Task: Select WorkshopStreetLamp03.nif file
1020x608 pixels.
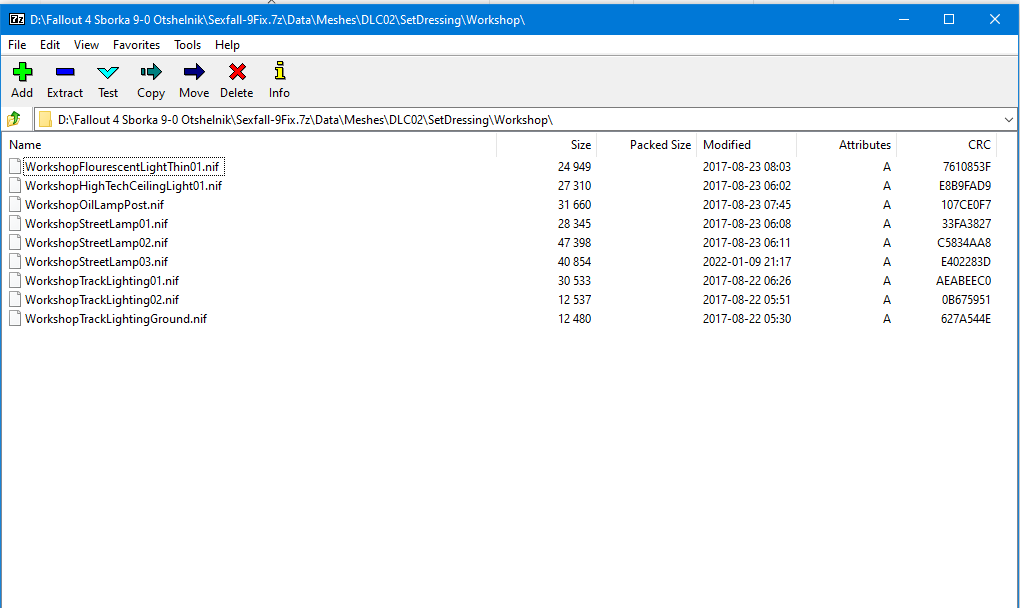Action: click(x=96, y=262)
